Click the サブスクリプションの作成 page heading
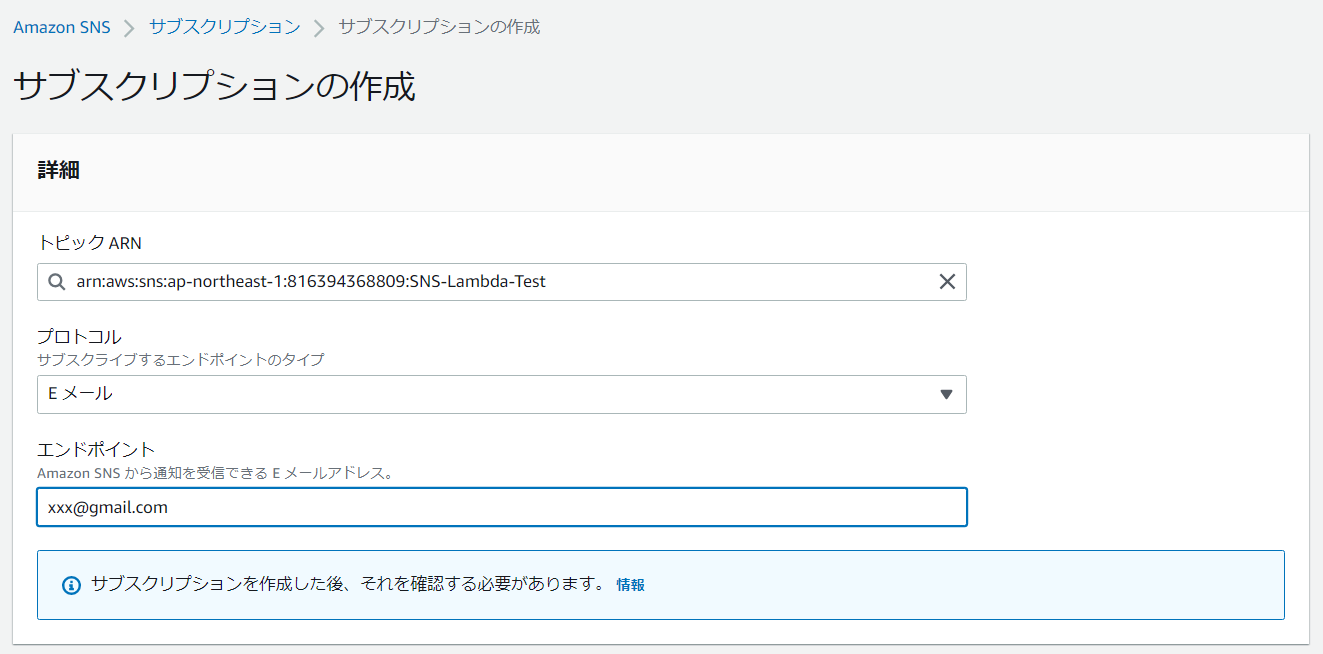 coord(214,87)
